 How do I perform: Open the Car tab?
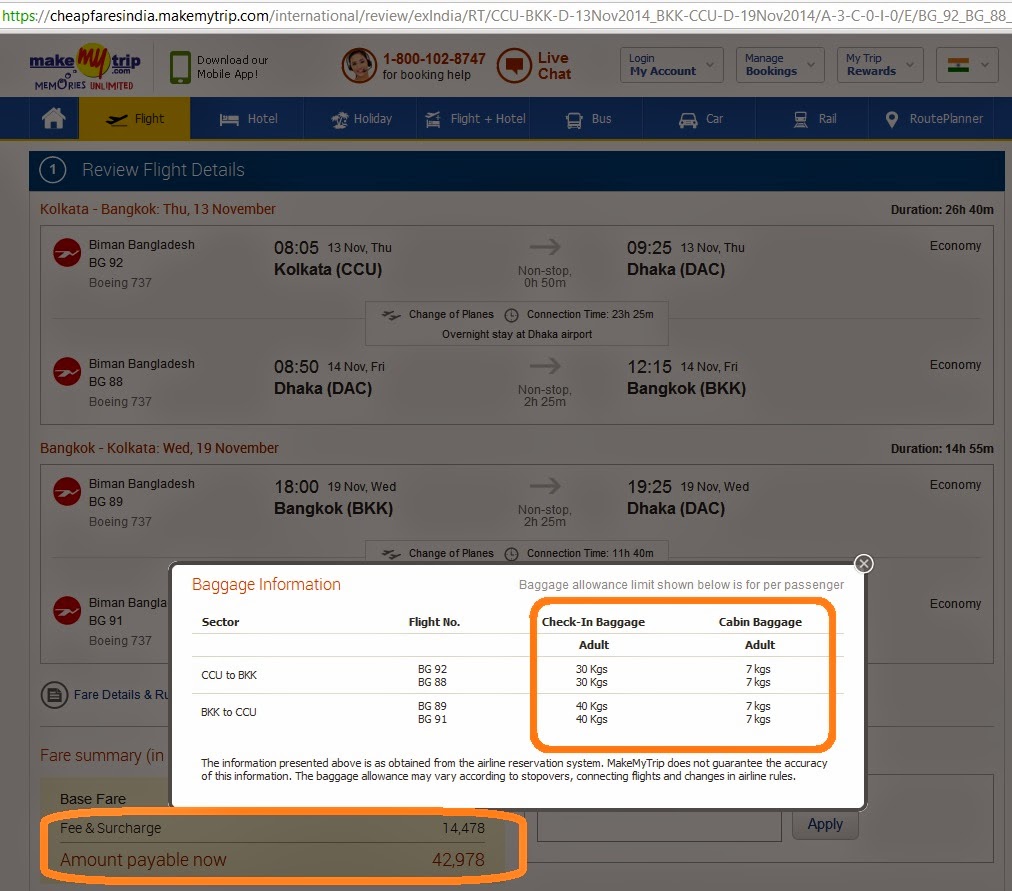point(700,119)
